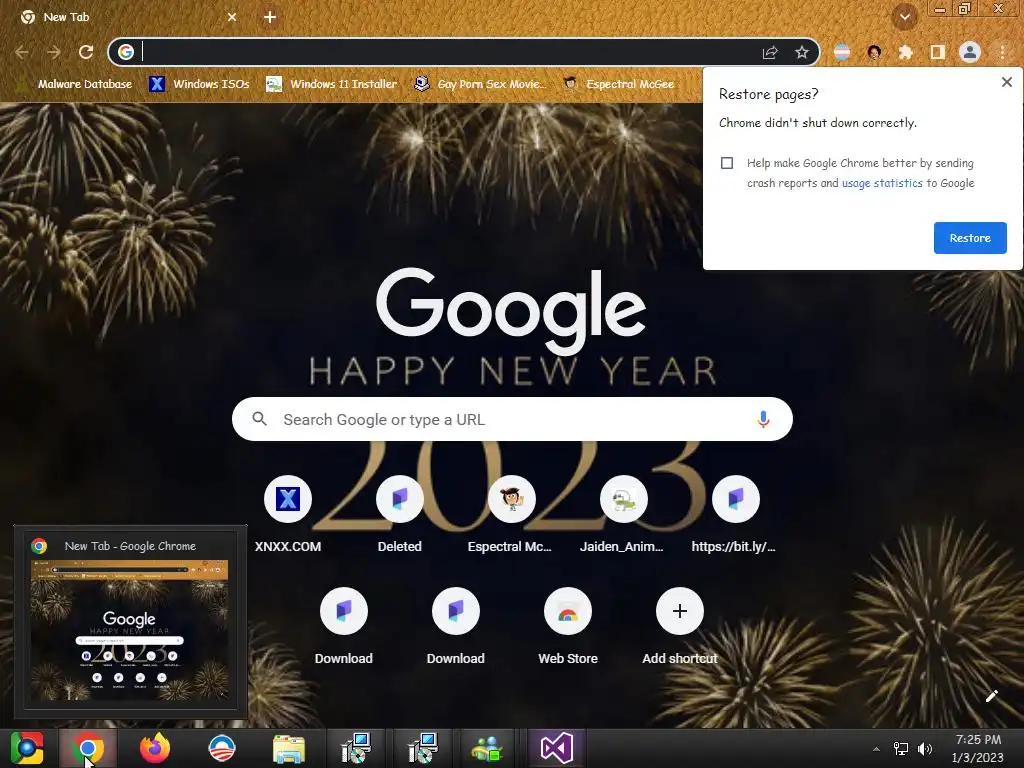Open volume speaker tray icon
This screenshot has height=768, width=1024.
(925, 749)
